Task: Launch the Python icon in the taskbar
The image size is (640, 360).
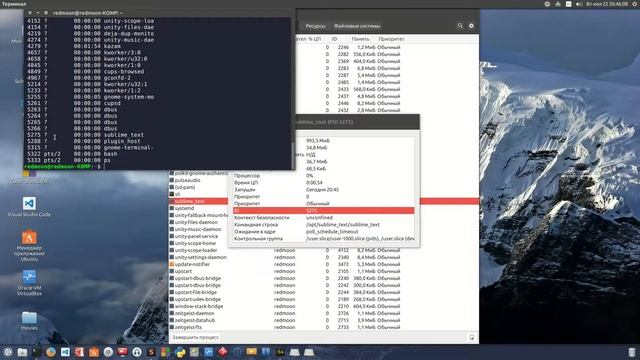Action: click(180, 352)
